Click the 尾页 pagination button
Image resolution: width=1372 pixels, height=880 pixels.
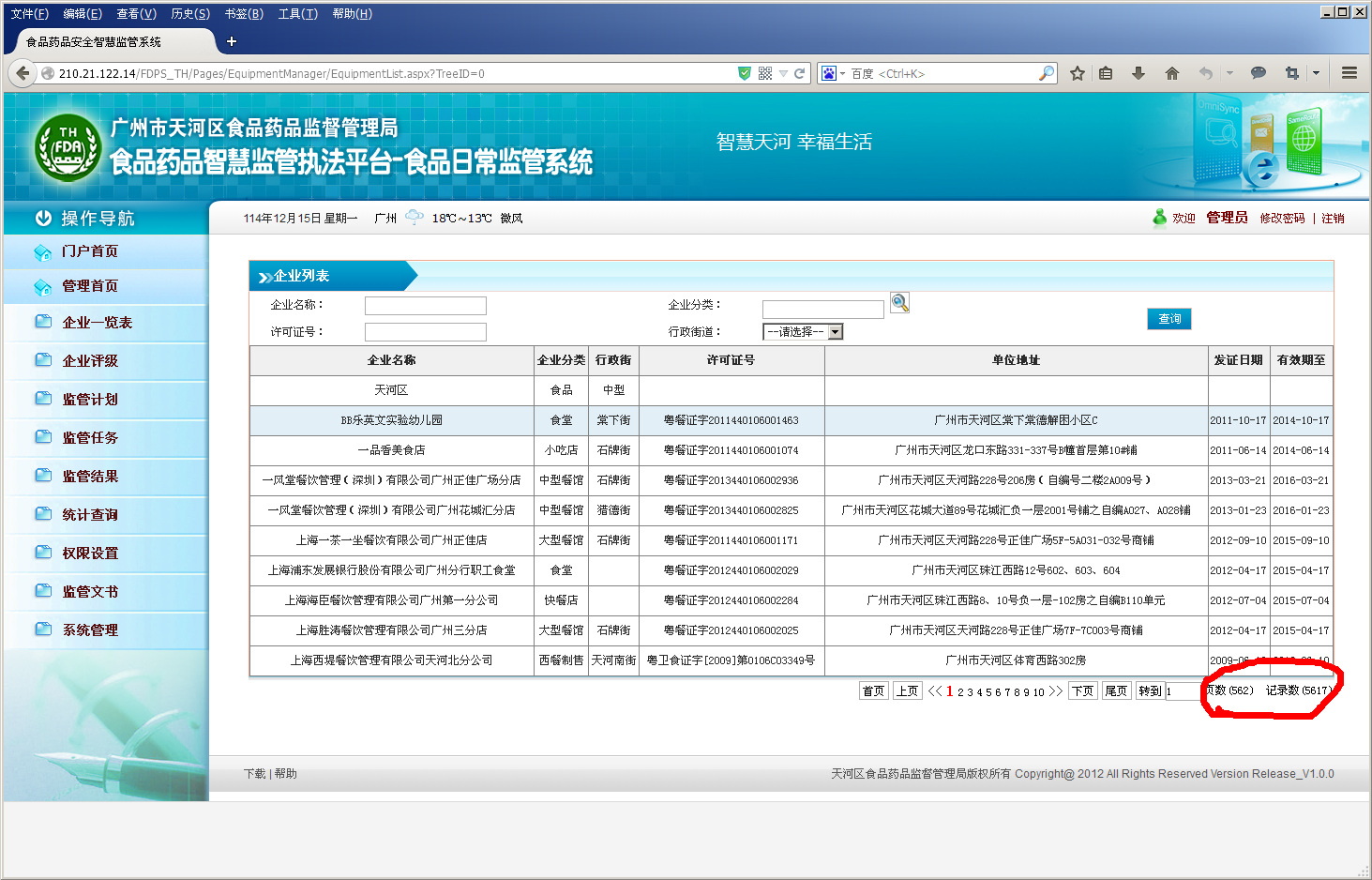(1116, 691)
